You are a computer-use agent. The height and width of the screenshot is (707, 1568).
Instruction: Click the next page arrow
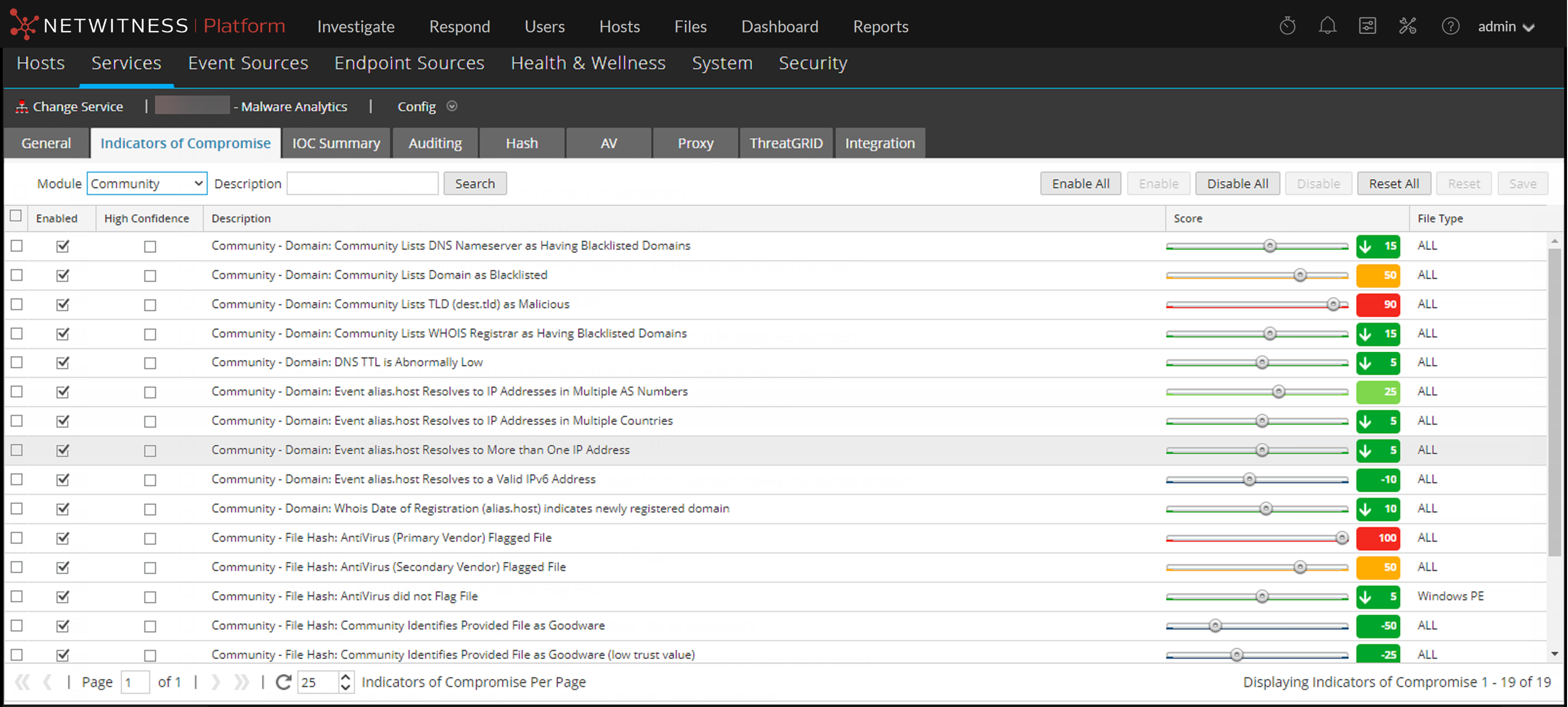216,682
